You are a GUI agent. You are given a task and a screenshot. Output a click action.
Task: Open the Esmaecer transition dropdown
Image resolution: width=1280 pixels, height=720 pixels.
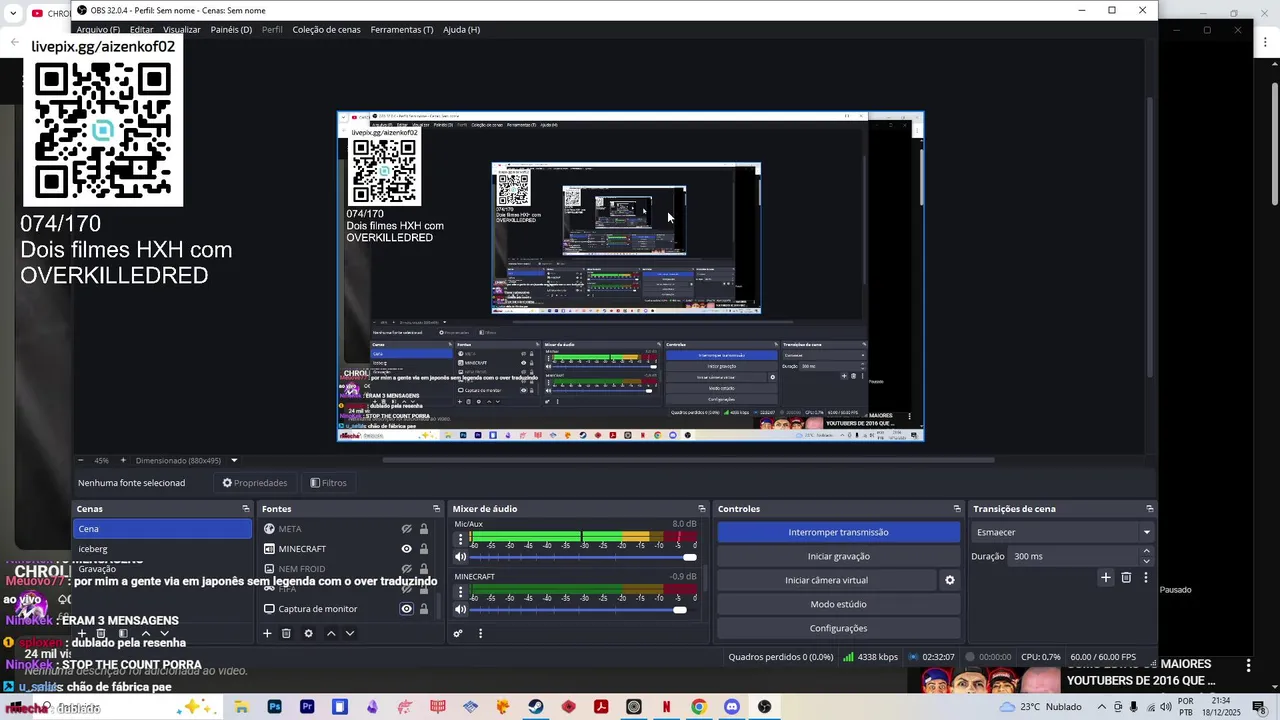[1063, 532]
